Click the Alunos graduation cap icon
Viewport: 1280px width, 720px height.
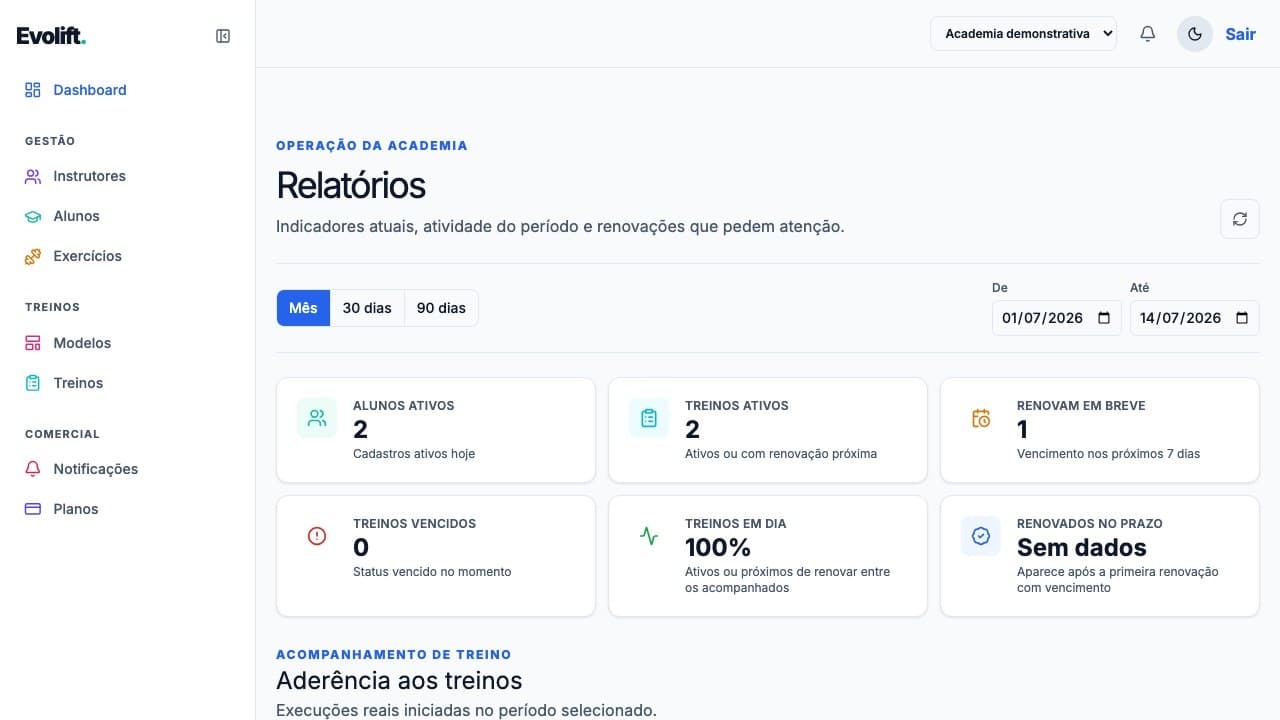[33, 216]
